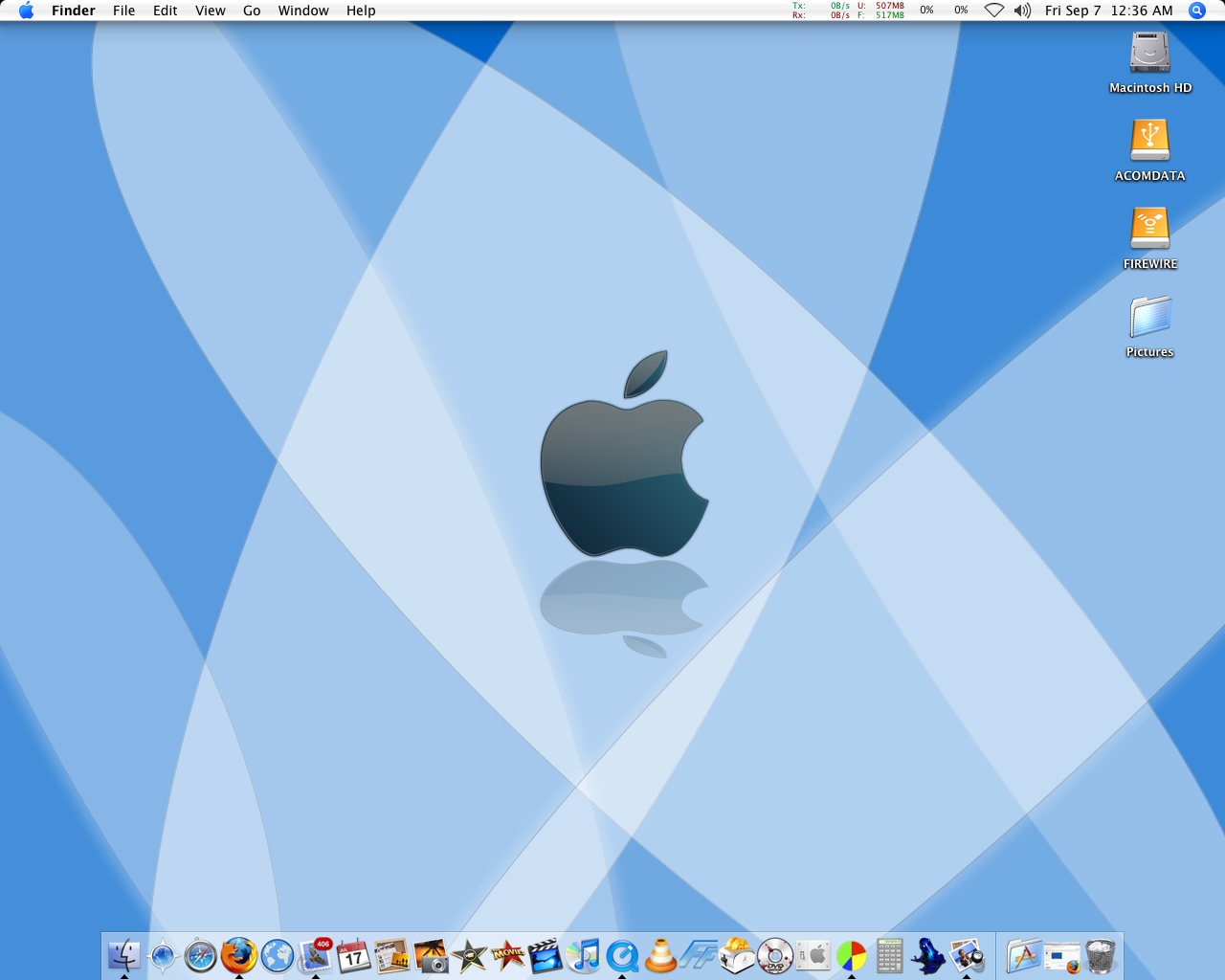
Task: Open the photo collage app in Dock
Action: [392, 955]
